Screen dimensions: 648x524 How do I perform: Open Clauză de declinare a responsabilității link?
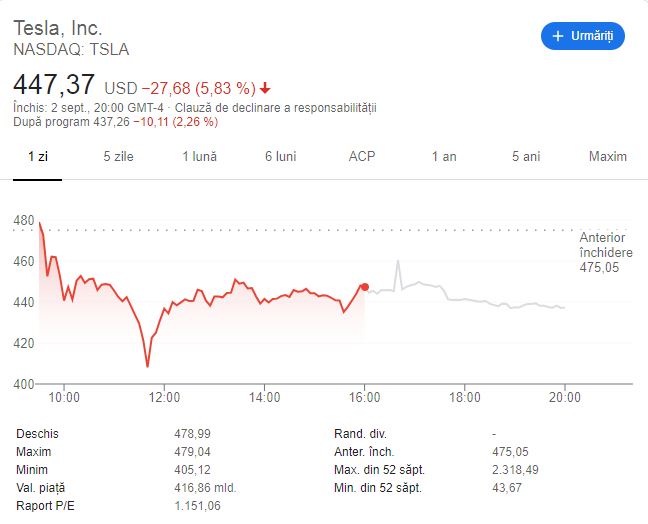point(275,108)
